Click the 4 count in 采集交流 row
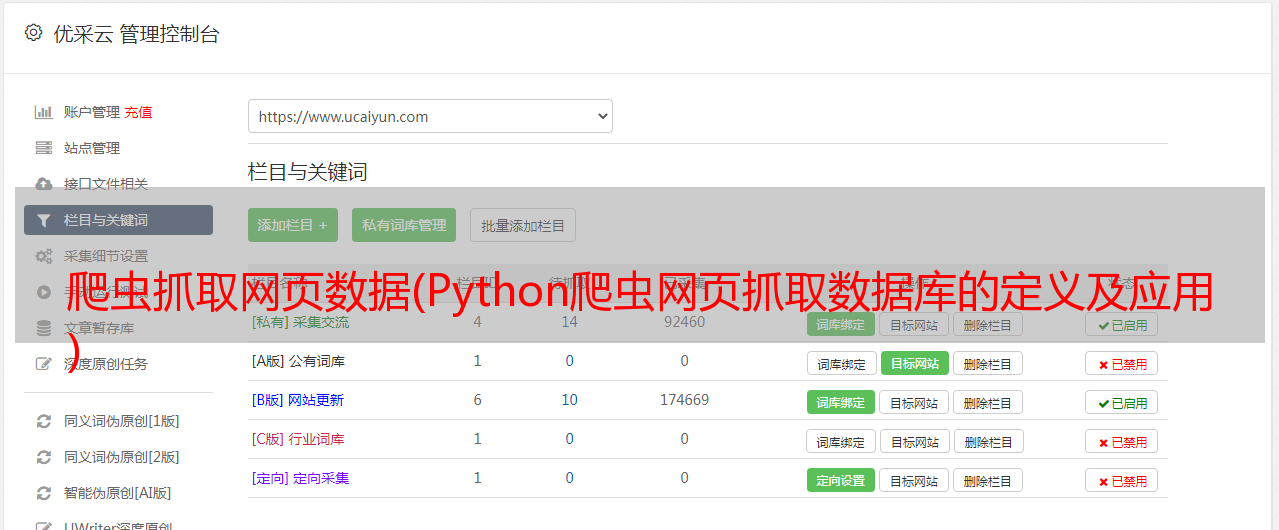1279x530 pixels. point(477,322)
